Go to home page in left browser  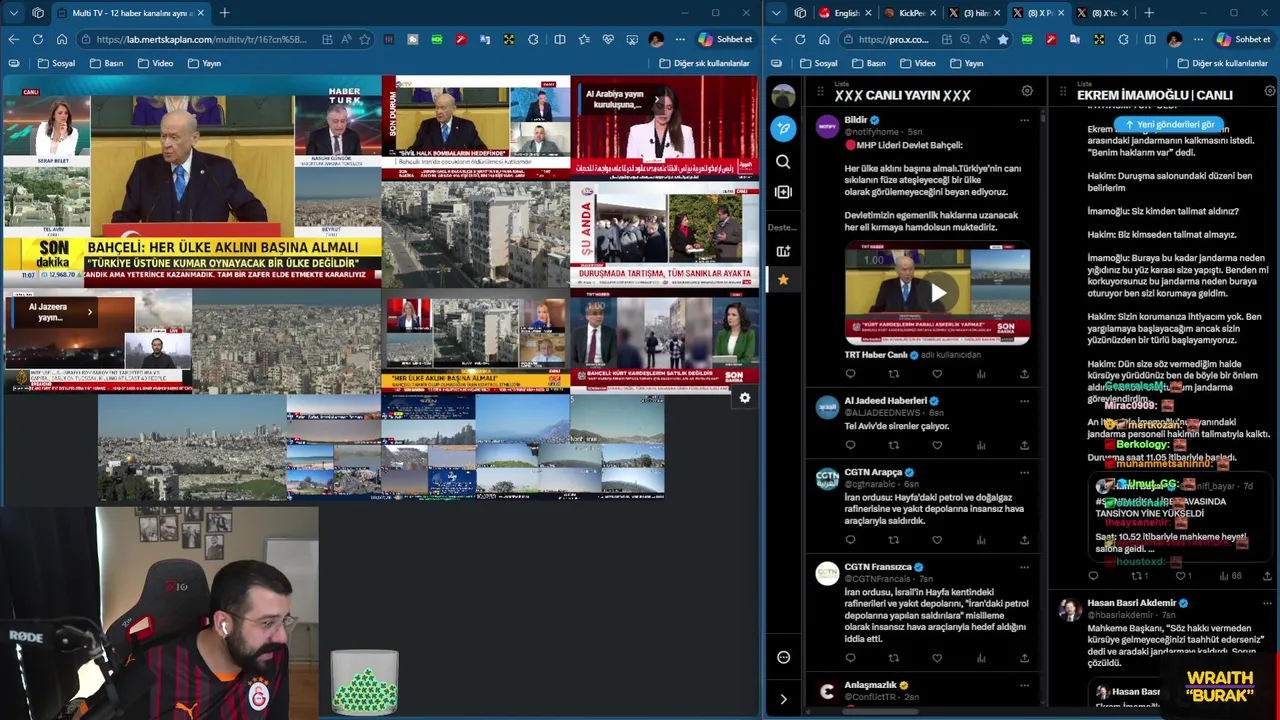[61, 39]
